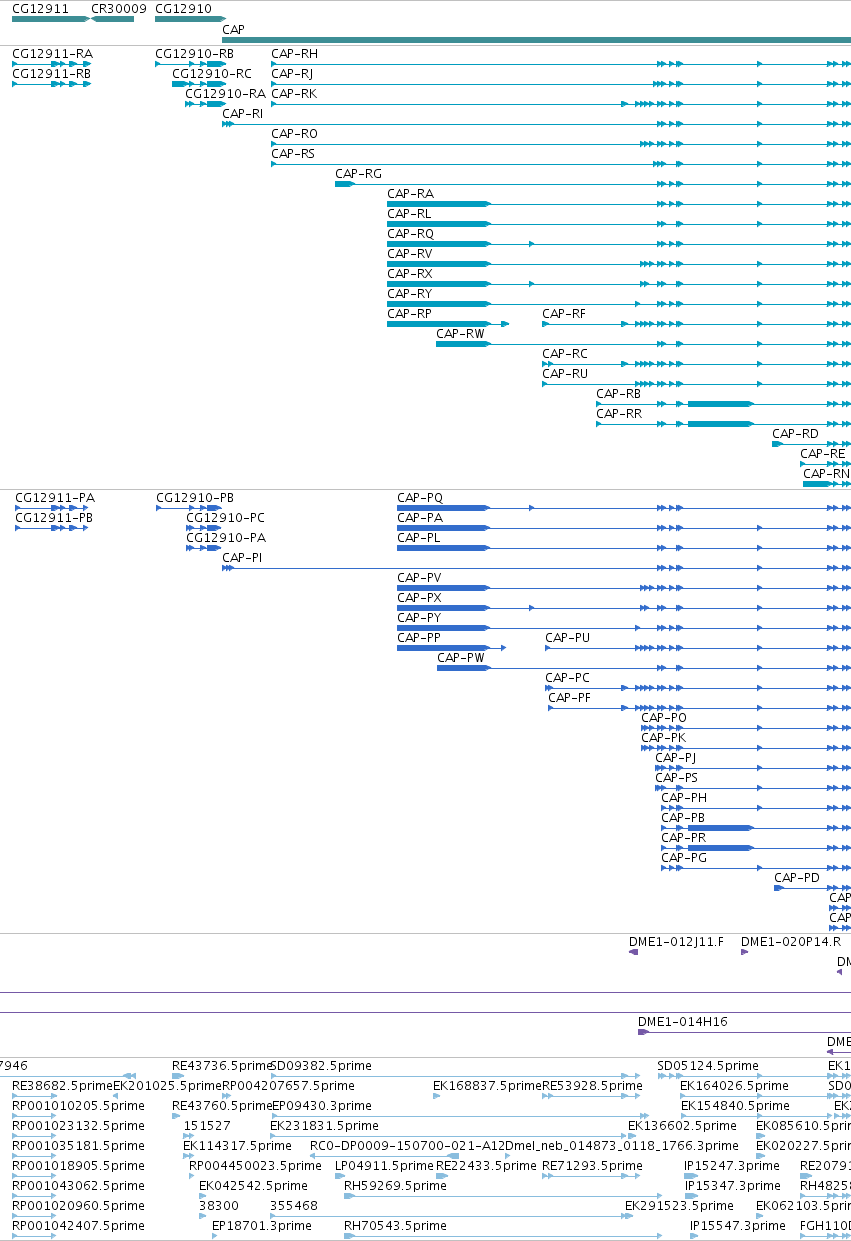The width and height of the screenshot is (851, 1241).
Task: Select the CG12910 gene feature
Action: point(190,18)
